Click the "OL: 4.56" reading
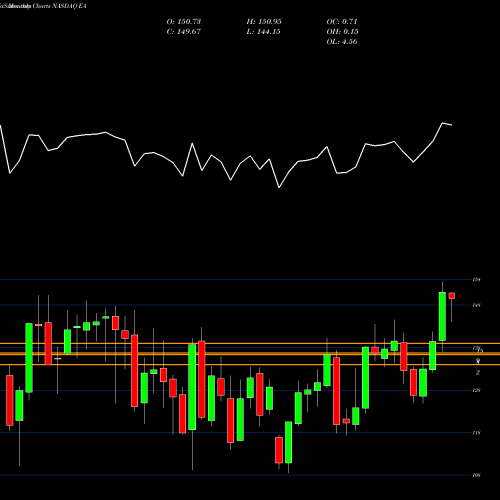500x500 pixels. [342, 42]
